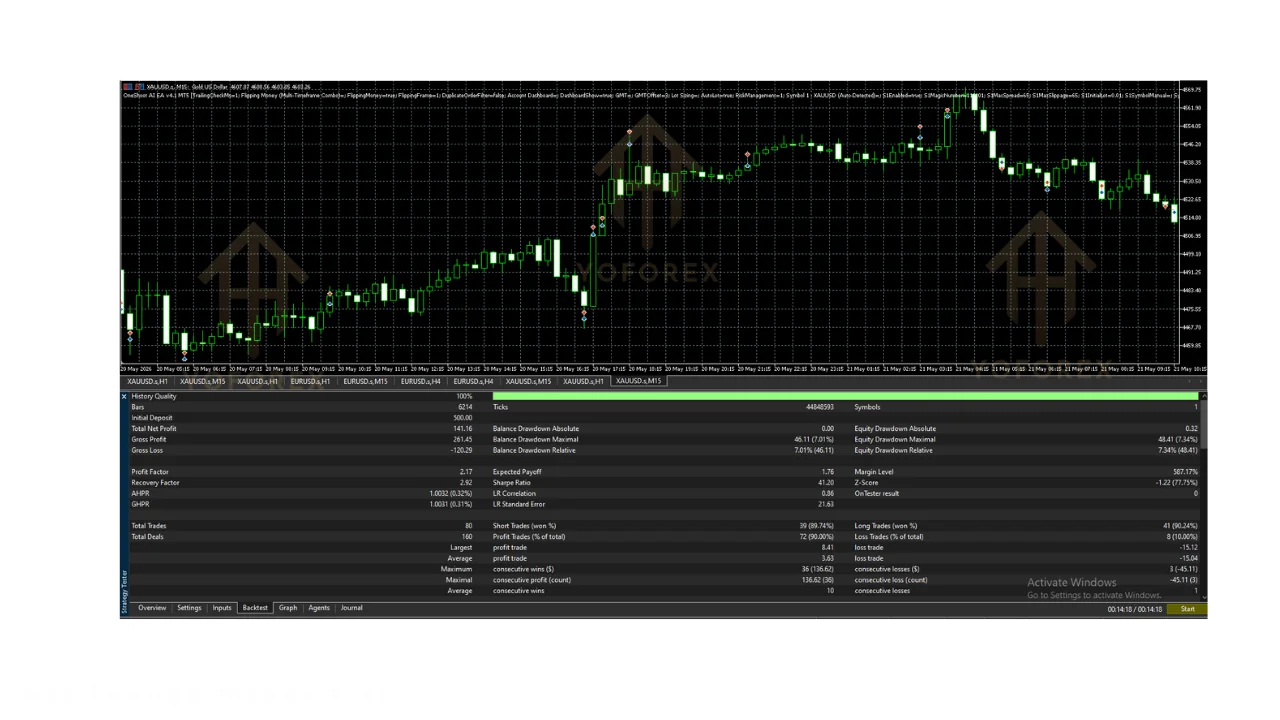This screenshot has height=720, width=1280.
Task: Click Long Trades (won %) label
Action: click(x=885, y=526)
